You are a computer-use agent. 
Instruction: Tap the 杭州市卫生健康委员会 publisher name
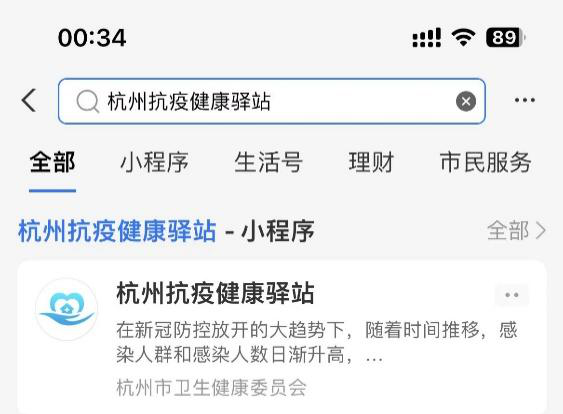click(211, 388)
